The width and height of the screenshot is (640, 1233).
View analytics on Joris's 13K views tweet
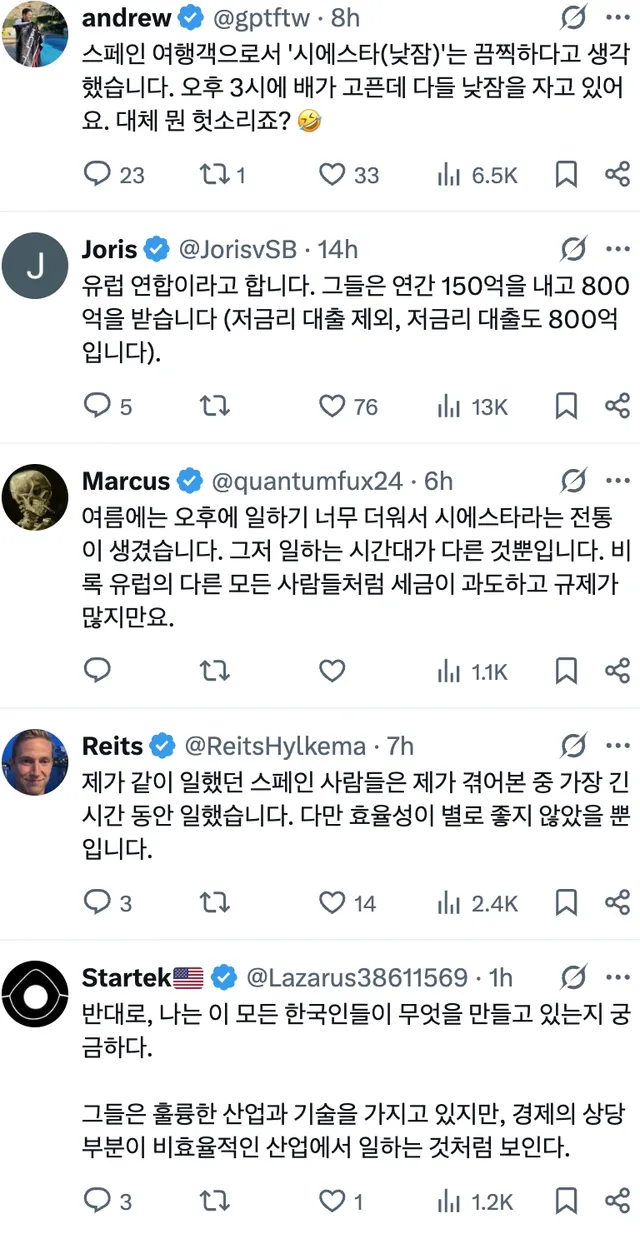[446, 406]
